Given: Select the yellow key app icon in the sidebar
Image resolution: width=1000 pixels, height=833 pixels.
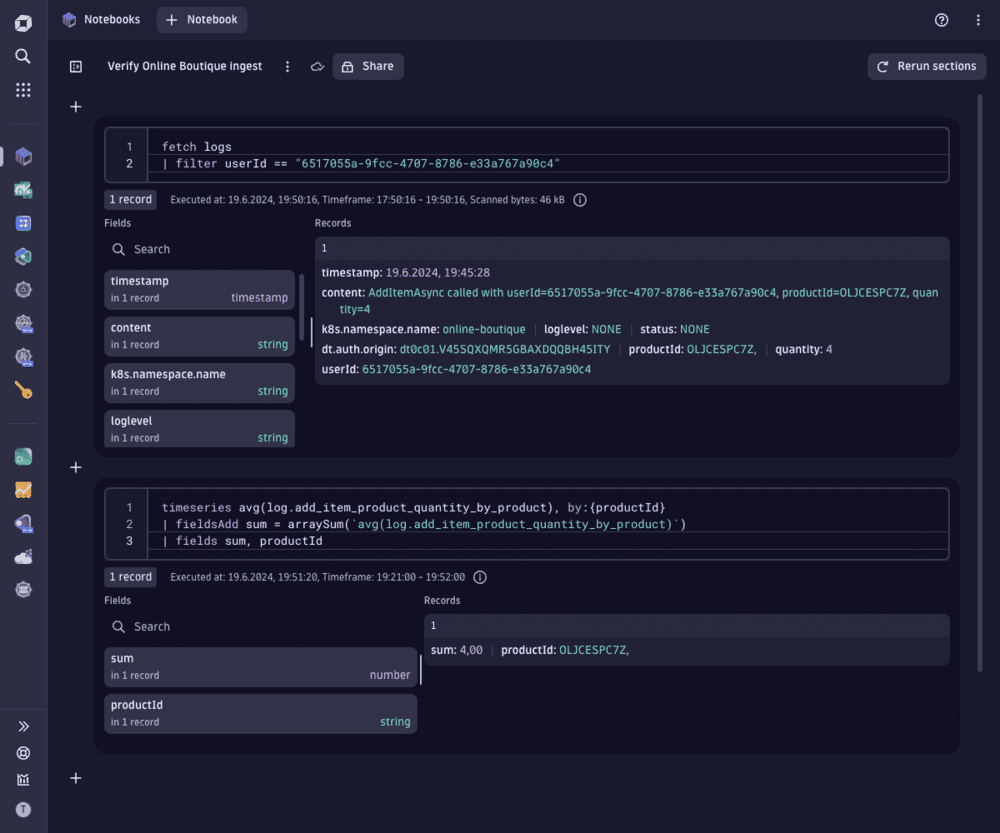Looking at the screenshot, I should (23, 390).
